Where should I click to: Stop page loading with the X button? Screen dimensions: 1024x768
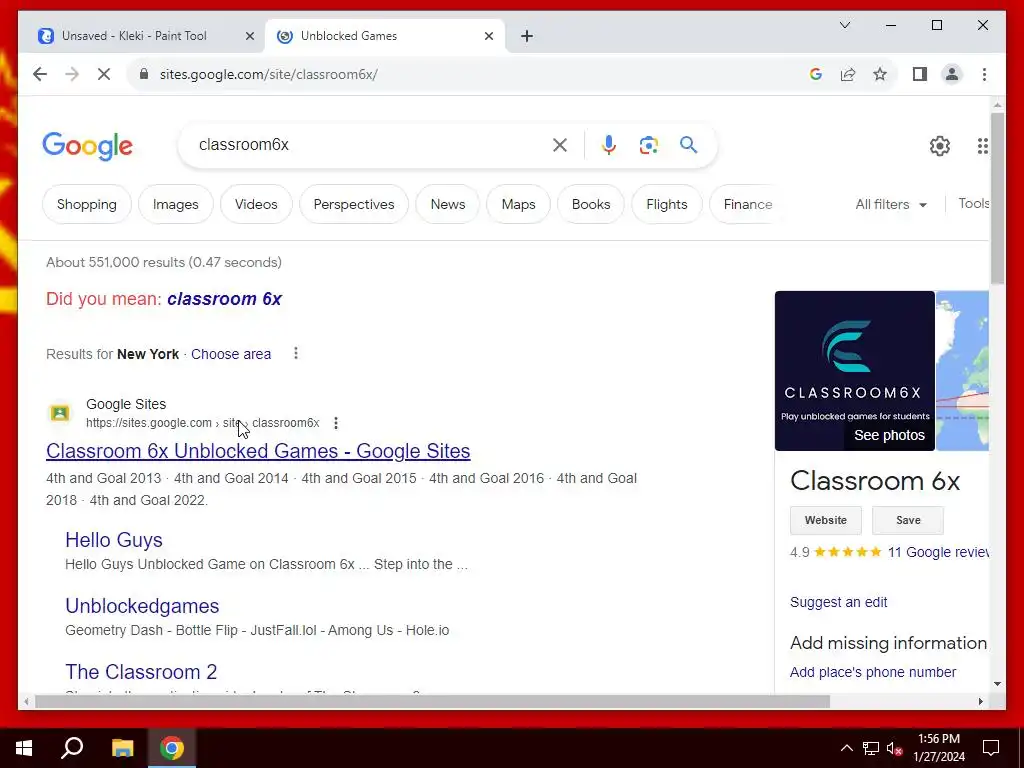click(104, 74)
